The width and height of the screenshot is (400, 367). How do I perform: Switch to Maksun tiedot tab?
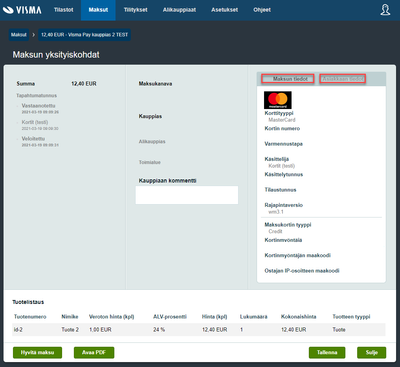coord(288,79)
